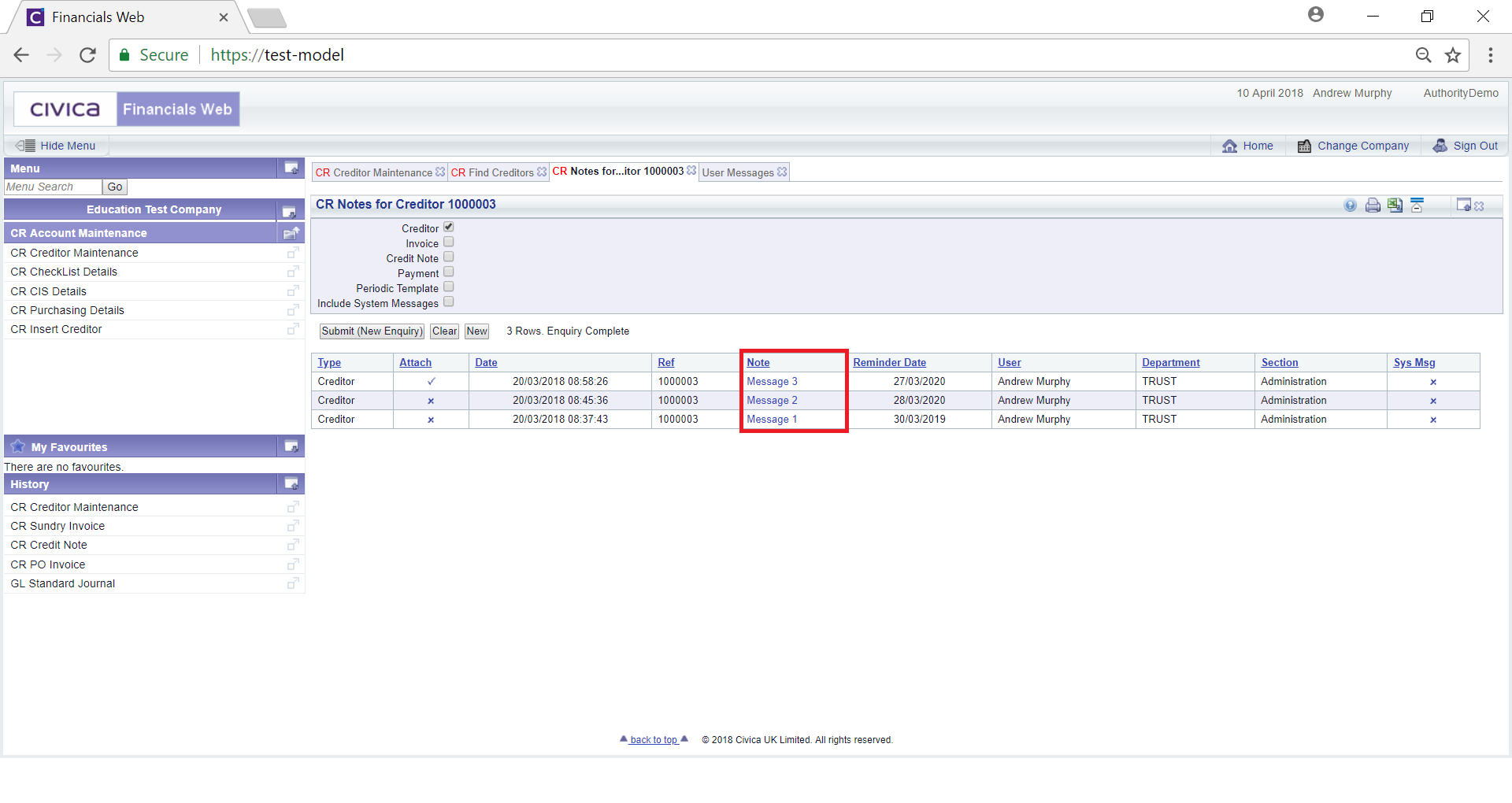Click the Sign Out icon
This screenshot has height=803, width=1512.
(1440, 146)
